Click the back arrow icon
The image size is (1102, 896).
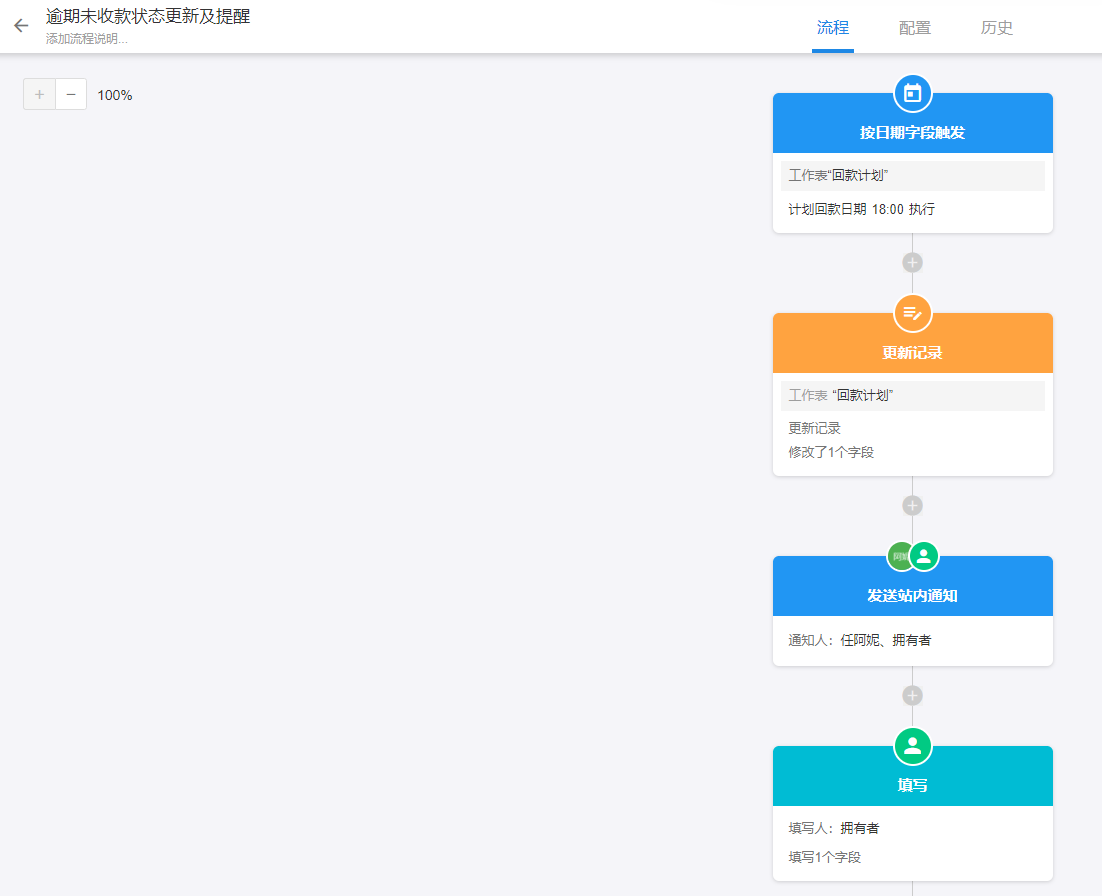[21, 26]
